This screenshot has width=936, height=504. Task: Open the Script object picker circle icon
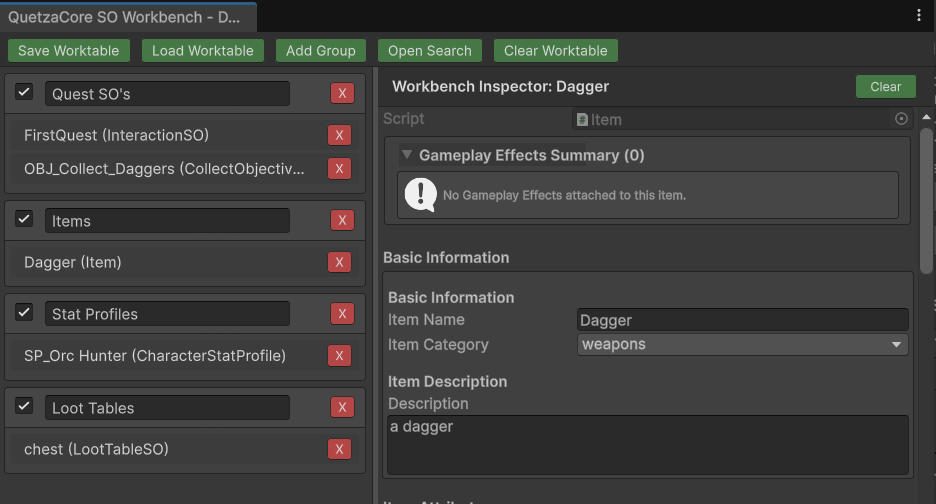(901, 119)
